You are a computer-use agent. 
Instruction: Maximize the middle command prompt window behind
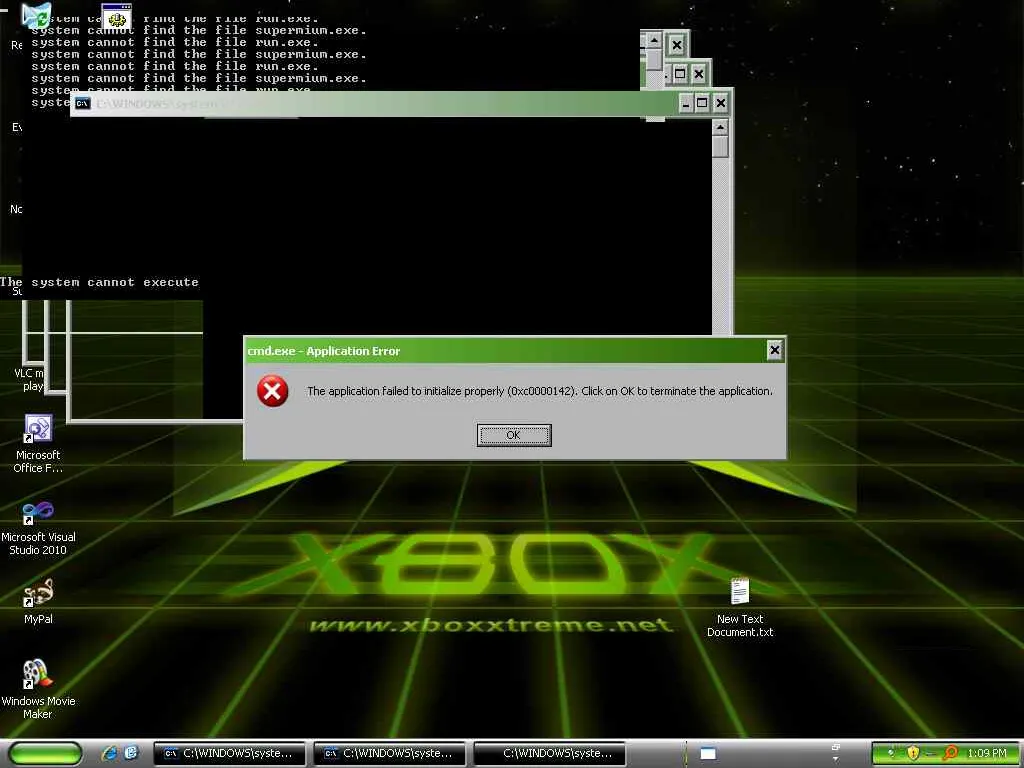[x=680, y=74]
